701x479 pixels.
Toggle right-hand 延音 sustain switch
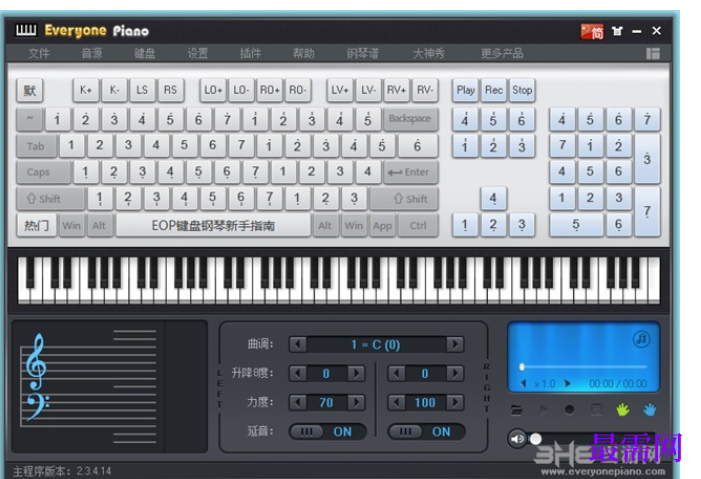(x=427, y=432)
